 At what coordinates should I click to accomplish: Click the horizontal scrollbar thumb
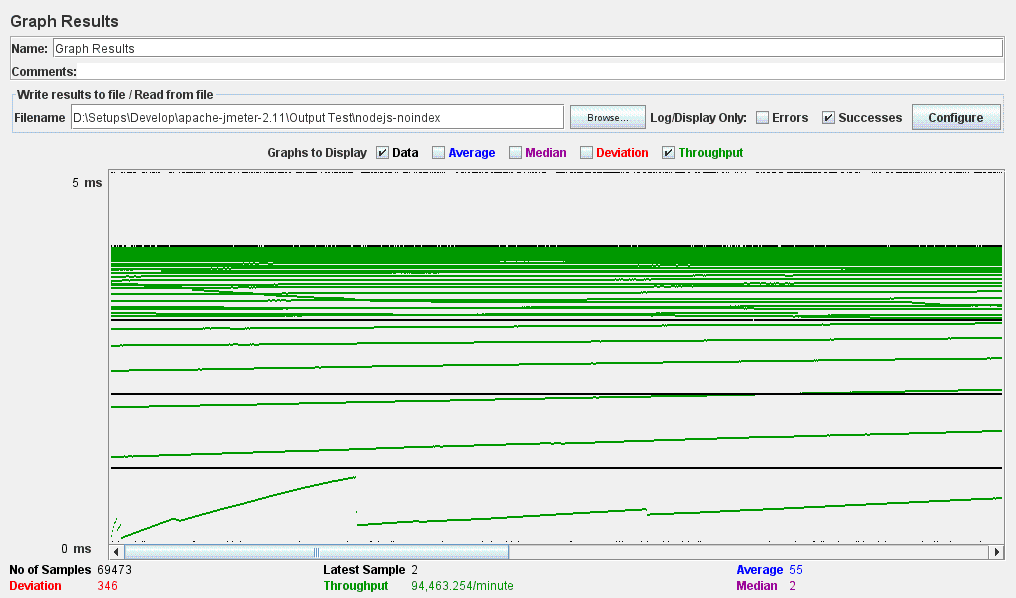[316, 552]
